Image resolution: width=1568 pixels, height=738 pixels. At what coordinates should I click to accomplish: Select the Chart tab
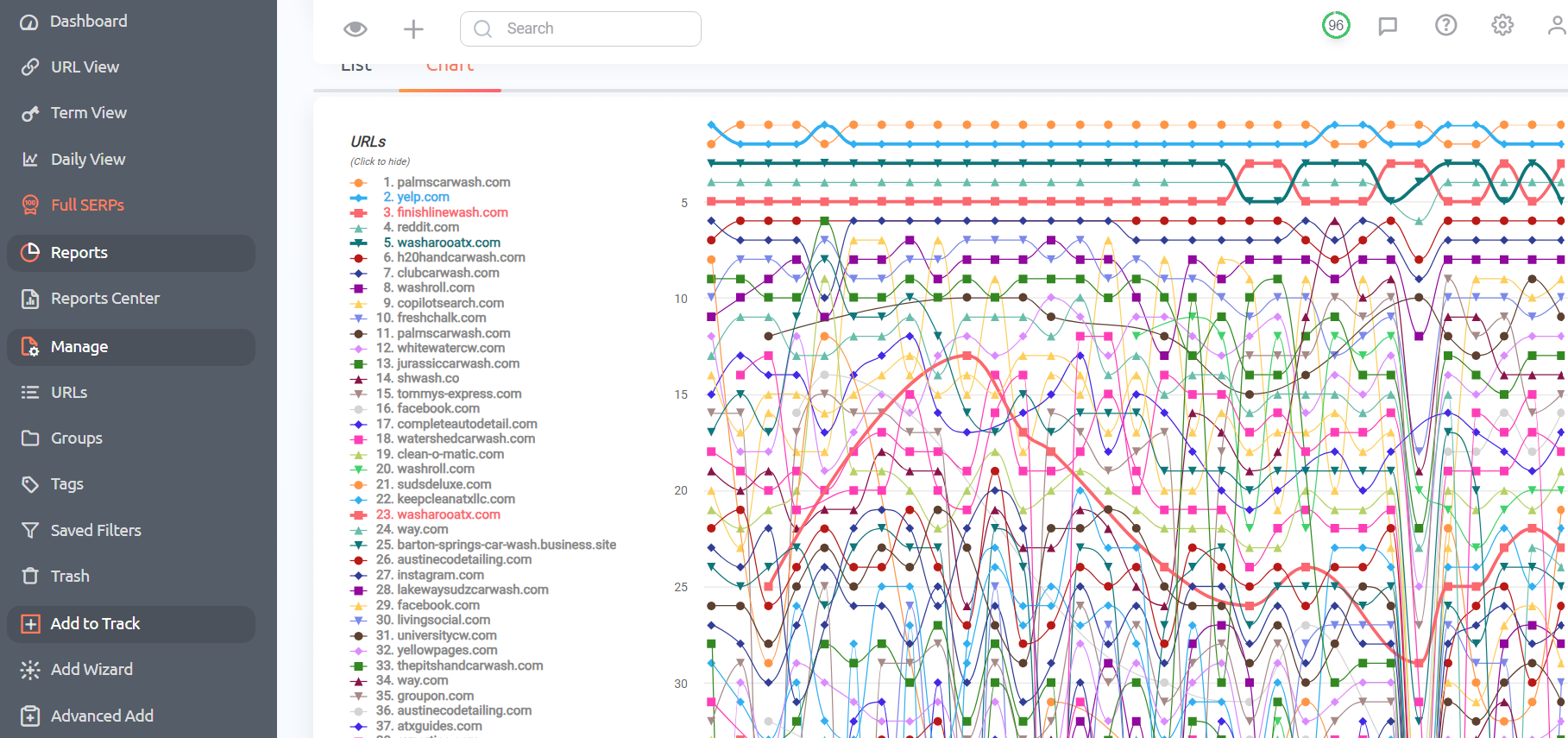[x=450, y=69]
